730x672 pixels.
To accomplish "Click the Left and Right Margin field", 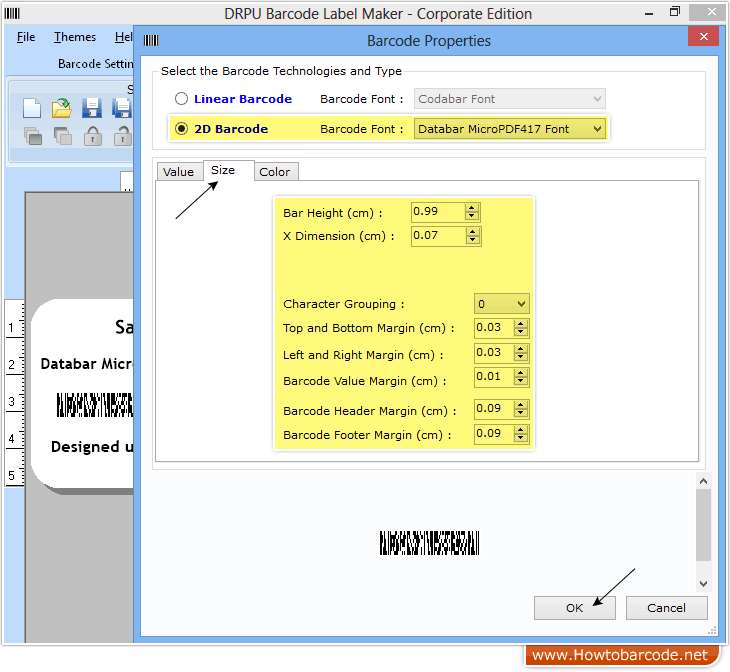I will point(494,353).
